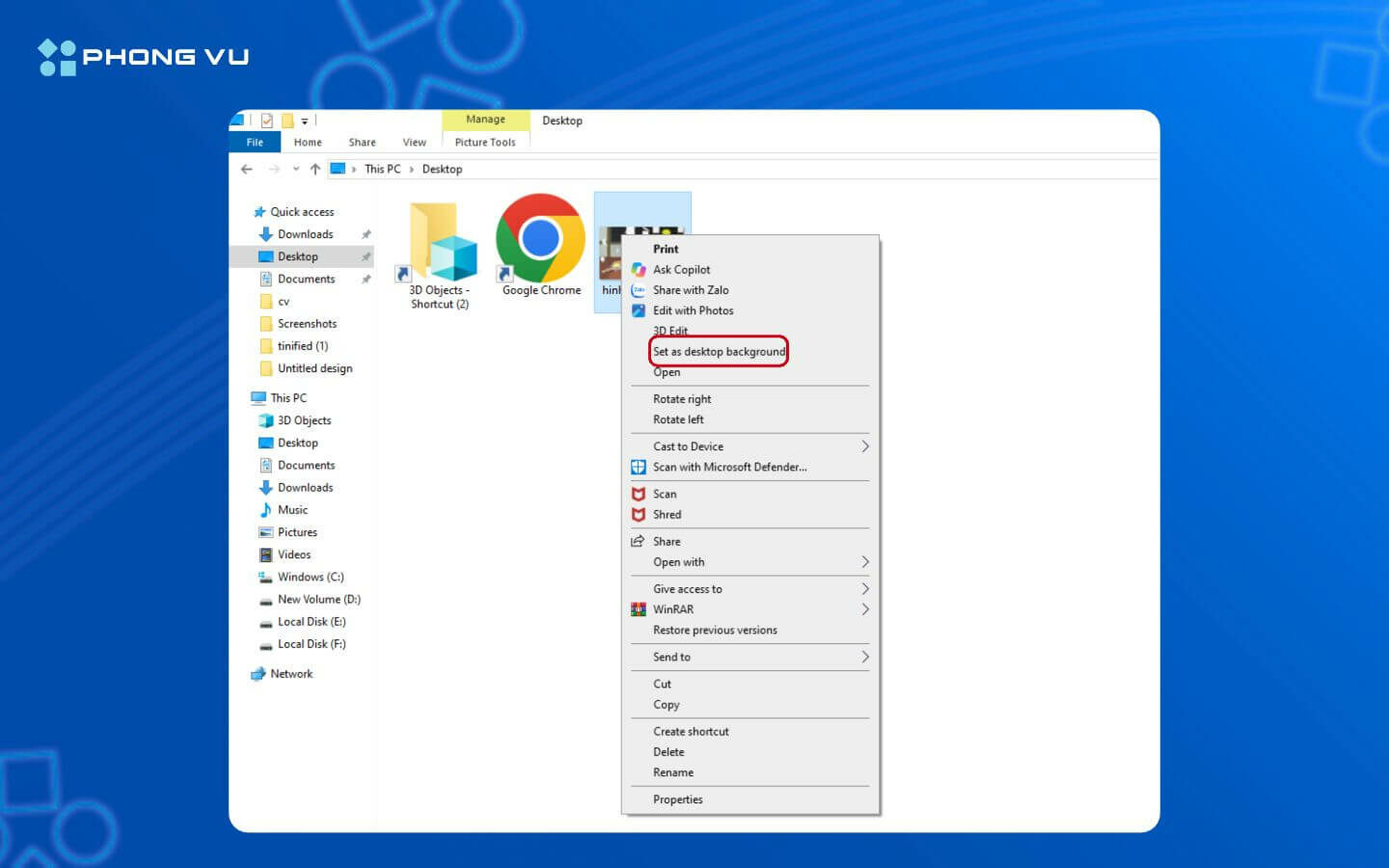
Task: Open the Google Chrome shortcut icon
Action: click(540, 238)
